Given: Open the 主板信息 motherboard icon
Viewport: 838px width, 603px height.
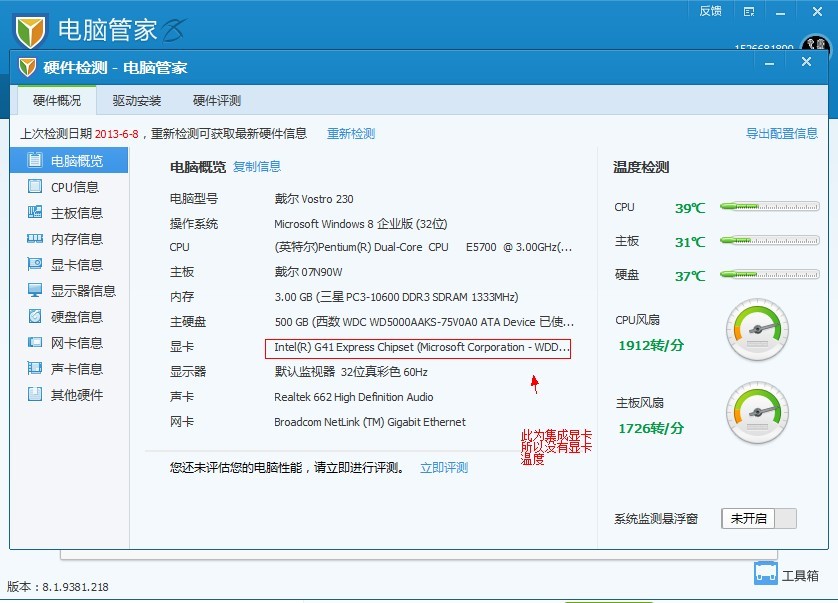Looking at the screenshot, I should click(x=35, y=212).
